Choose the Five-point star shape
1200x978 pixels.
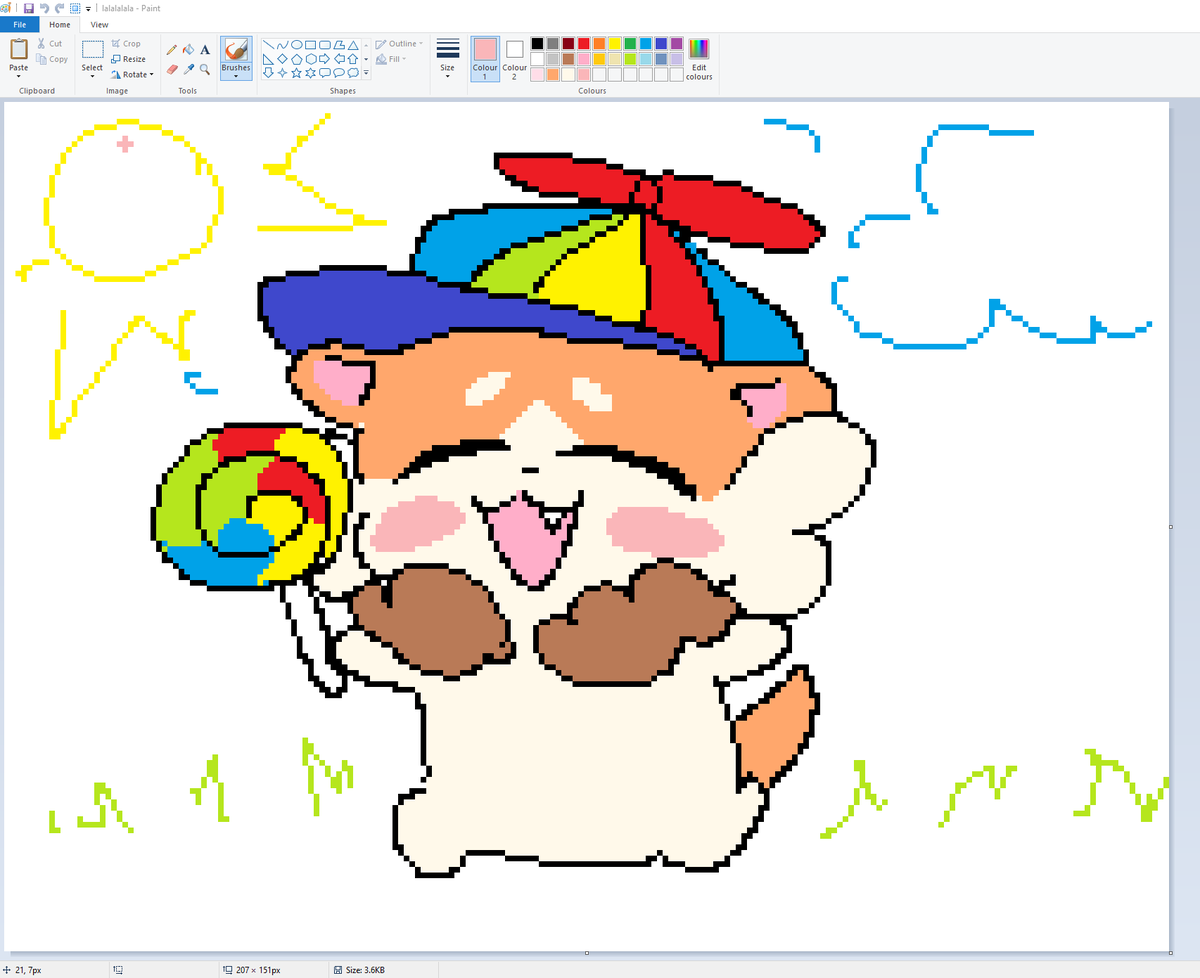point(296,72)
